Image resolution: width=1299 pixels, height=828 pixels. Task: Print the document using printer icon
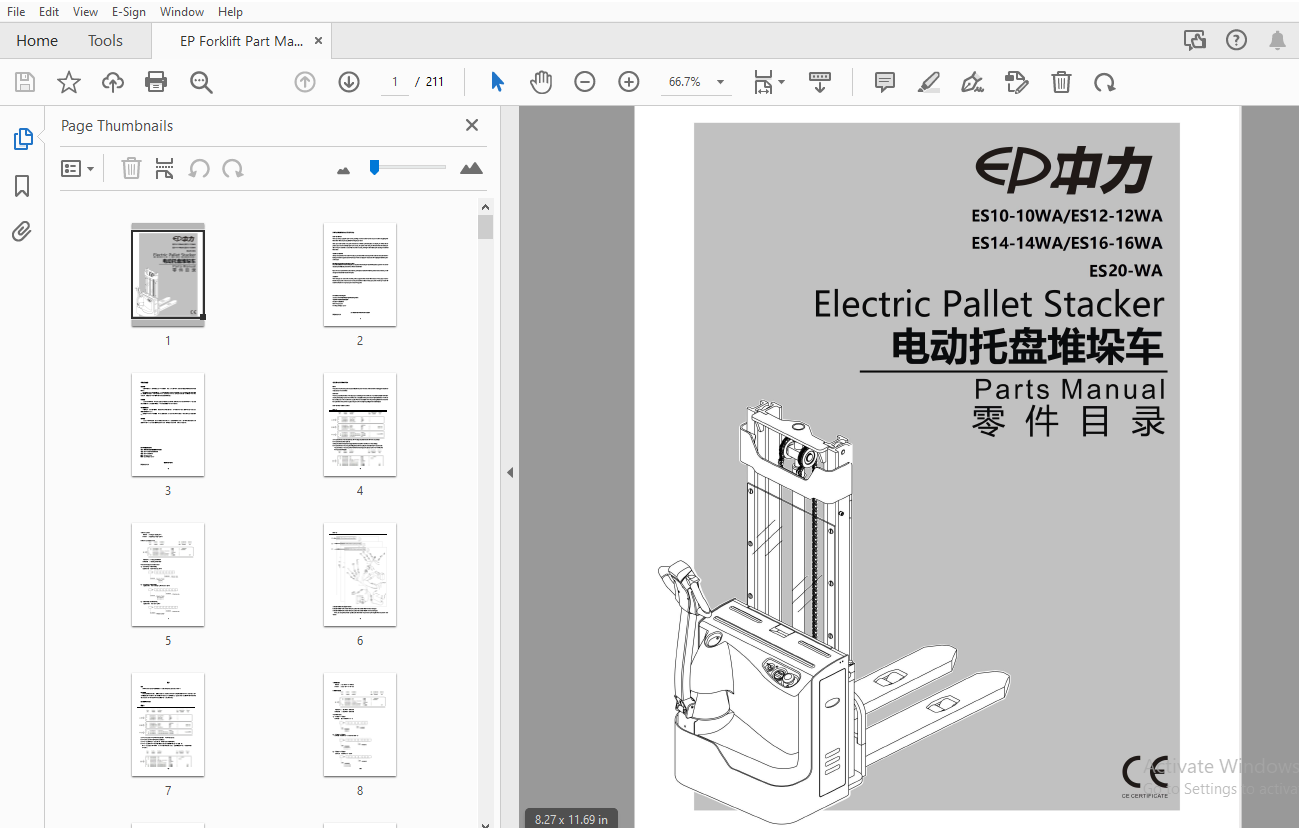pos(156,82)
